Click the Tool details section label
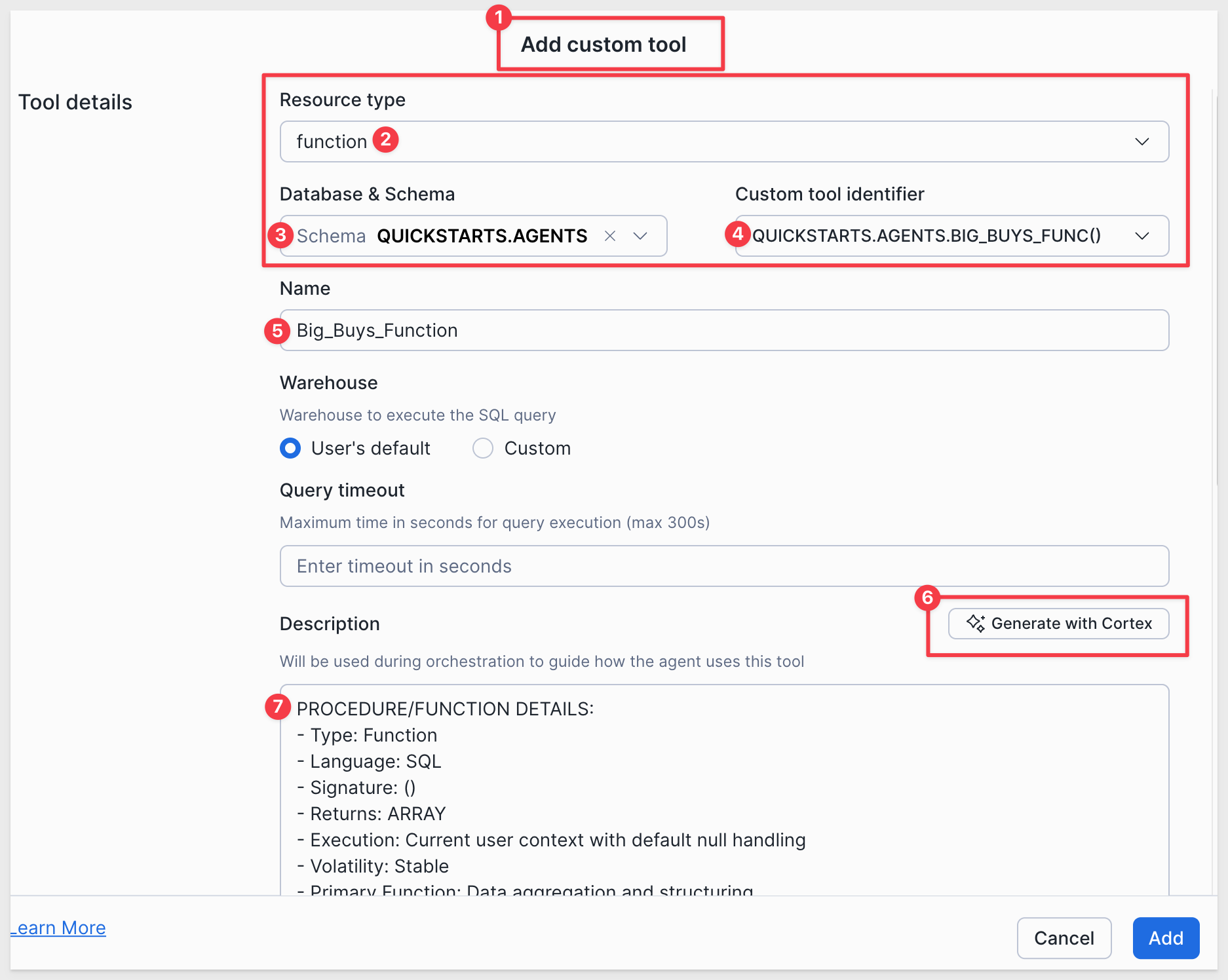The width and height of the screenshot is (1228, 980). [x=75, y=102]
